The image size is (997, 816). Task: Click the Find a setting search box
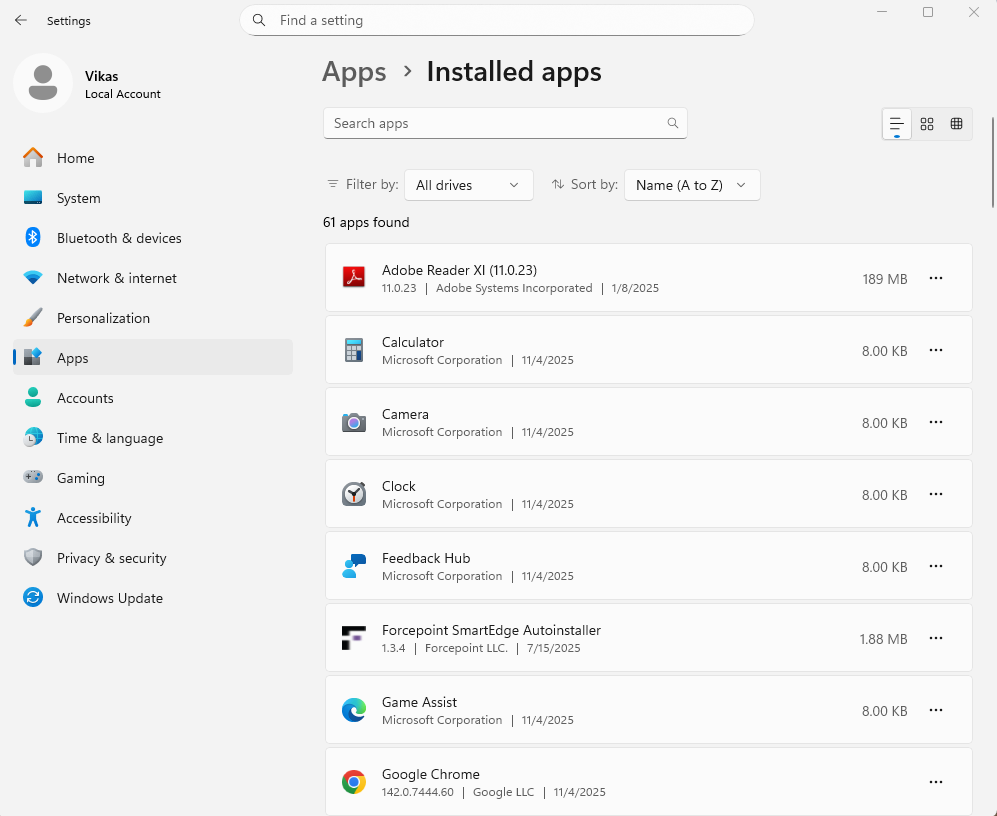click(x=496, y=20)
